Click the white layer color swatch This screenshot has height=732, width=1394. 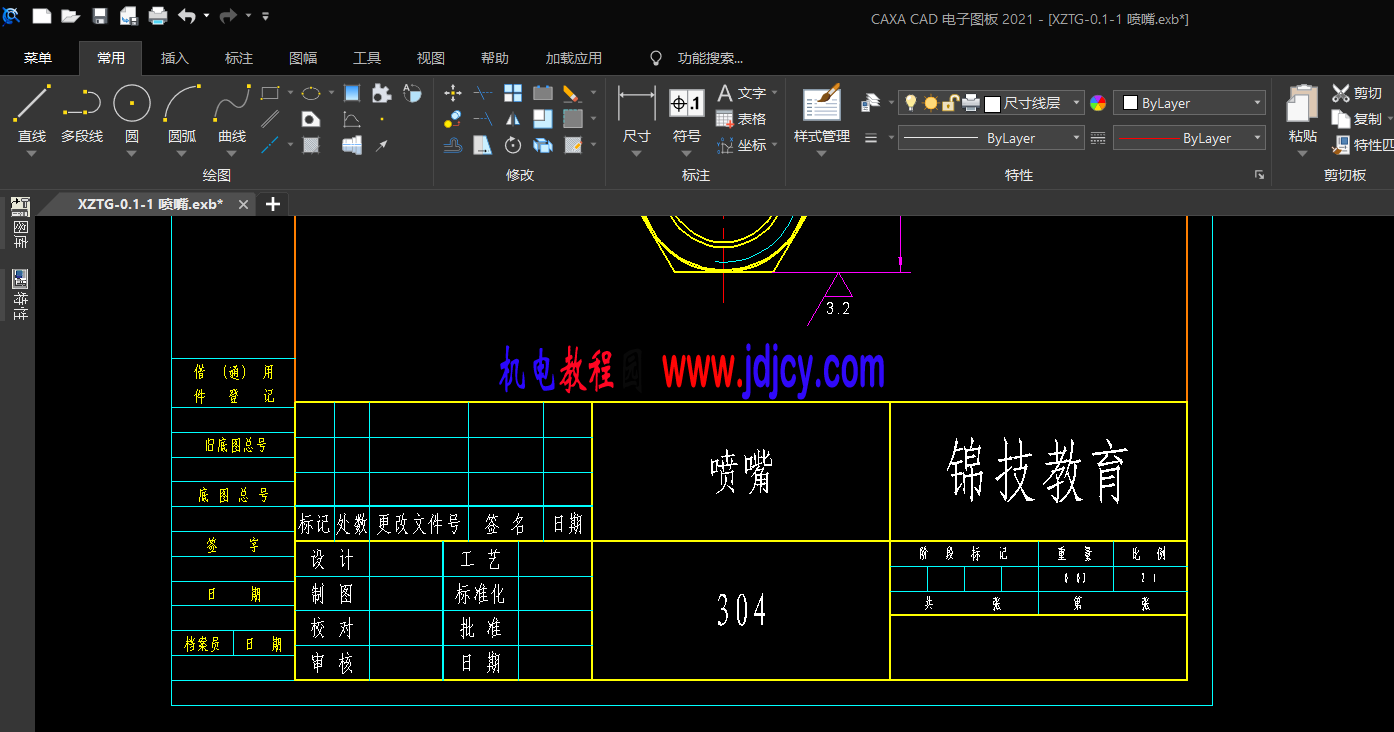[992, 103]
